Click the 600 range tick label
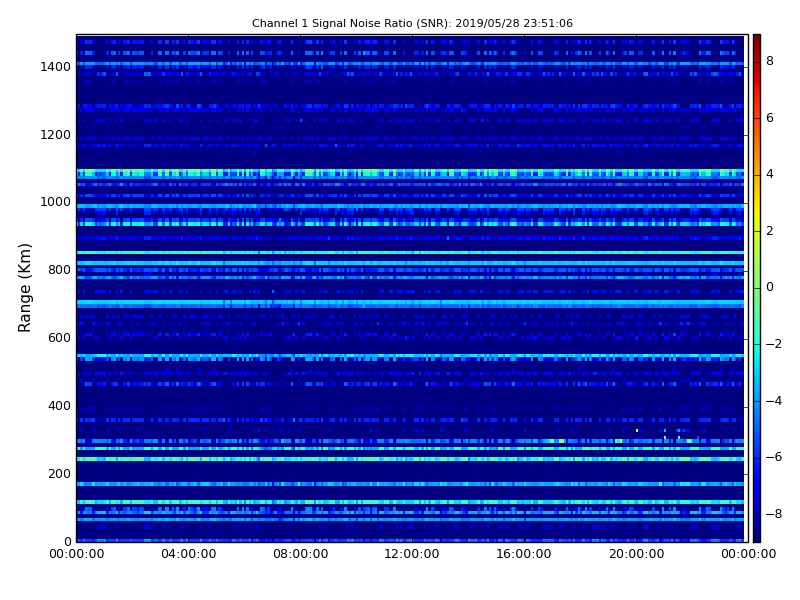 [59, 338]
